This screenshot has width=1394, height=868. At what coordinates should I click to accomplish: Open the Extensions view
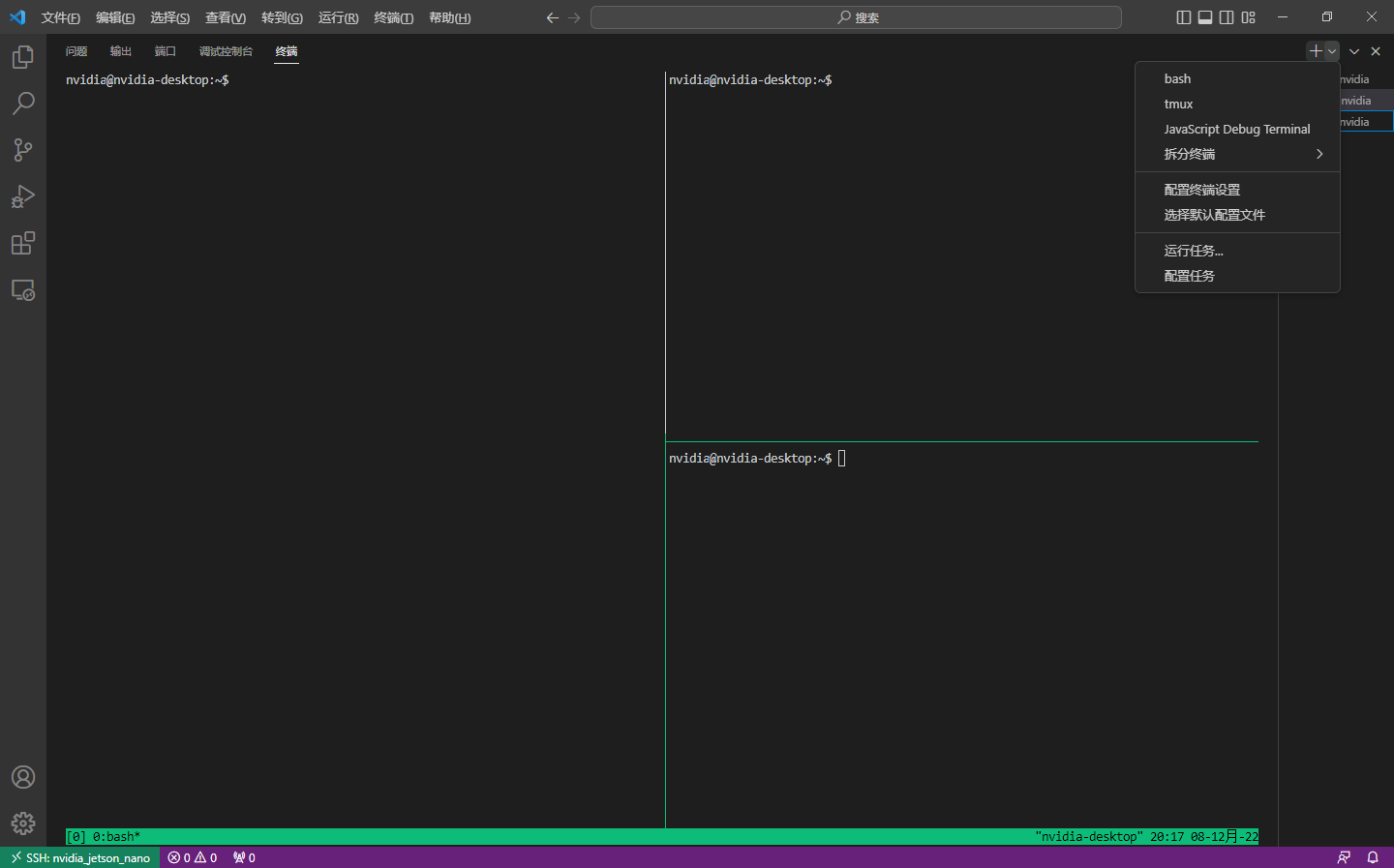click(x=23, y=243)
